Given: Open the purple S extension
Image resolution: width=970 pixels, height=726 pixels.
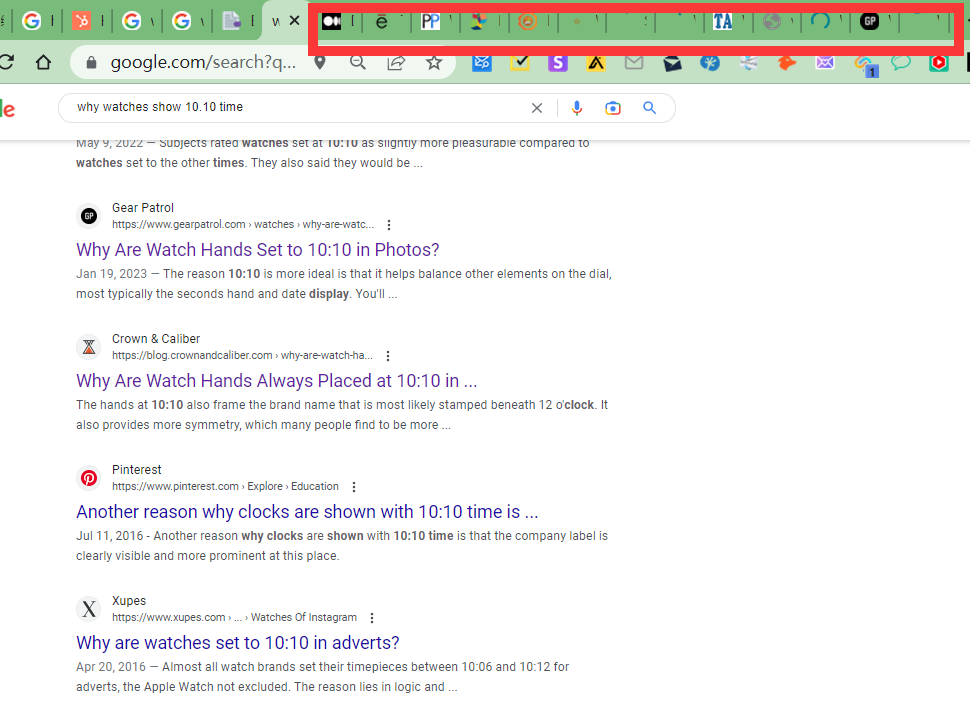Looking at the screenshot, I should 558,62.
